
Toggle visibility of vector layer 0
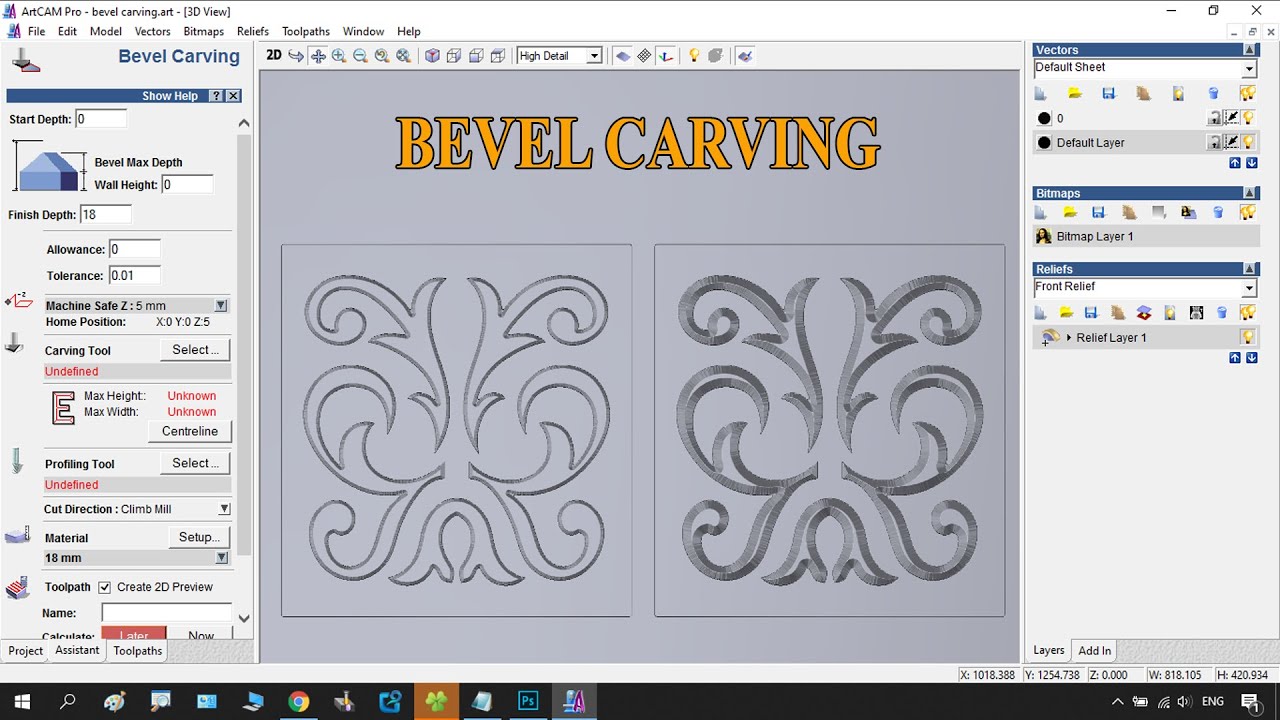[1248, 118]
